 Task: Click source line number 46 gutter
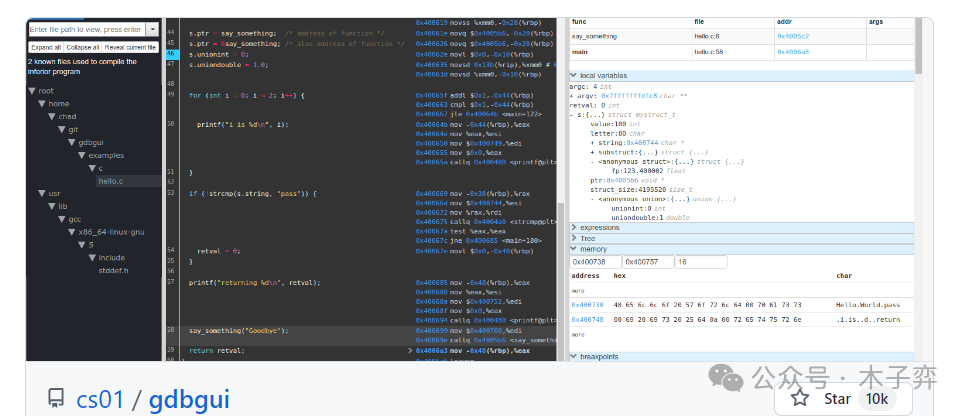click(x=172, y=54)
